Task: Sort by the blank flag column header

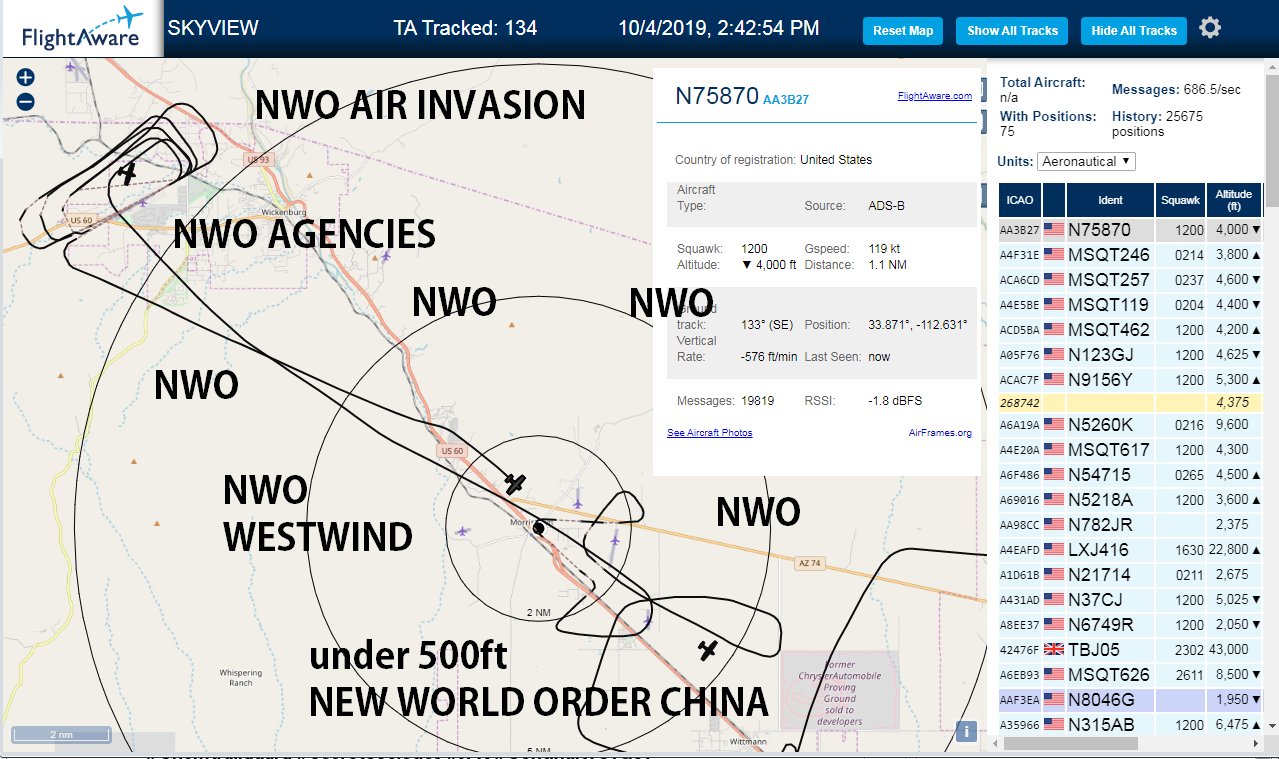Action: tap(1053, 200)
